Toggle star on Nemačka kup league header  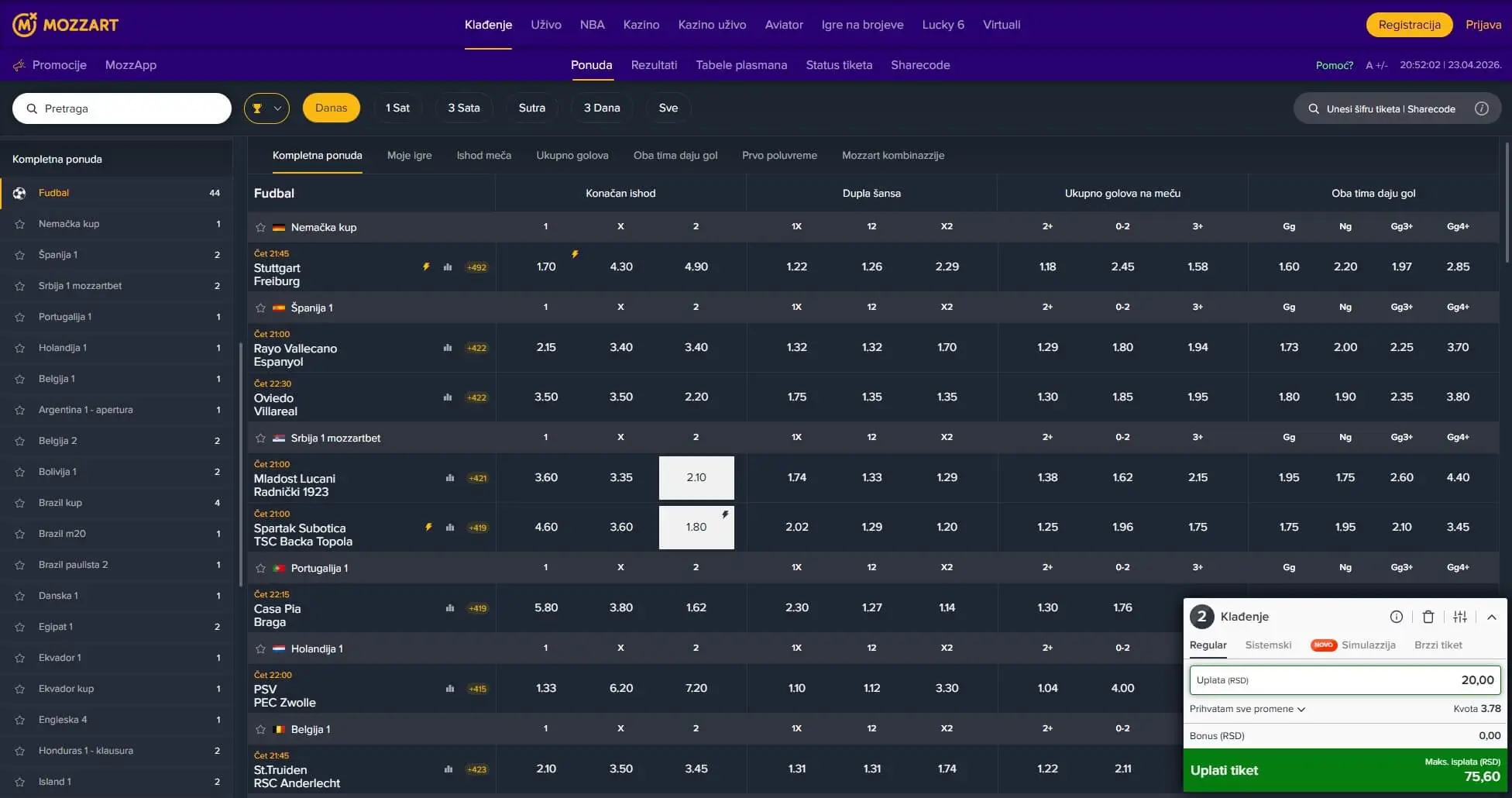(x=261, y=228)
